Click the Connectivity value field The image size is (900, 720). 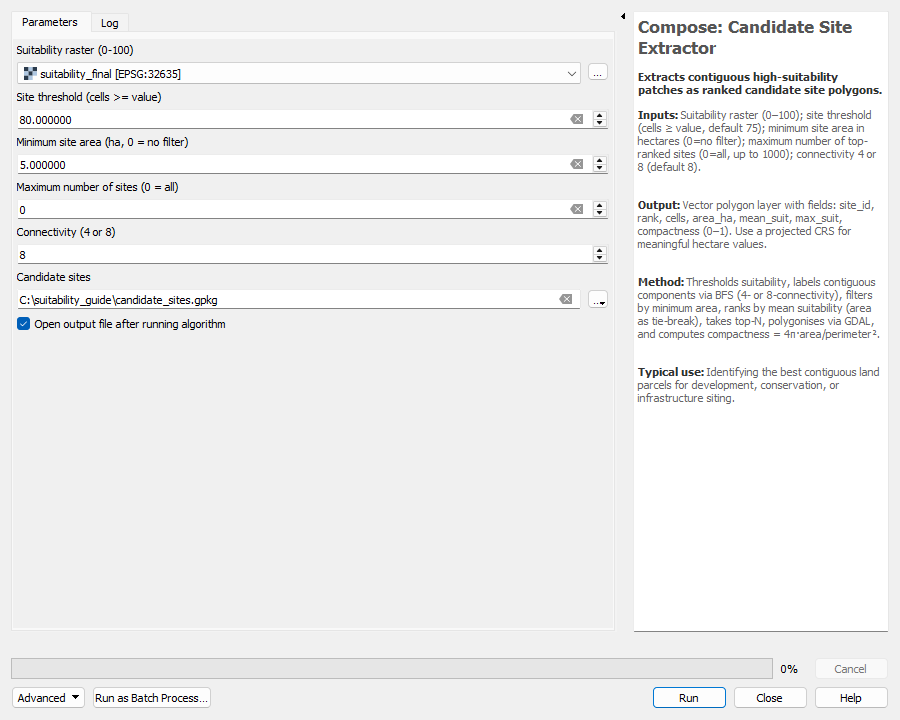[304, 254]
